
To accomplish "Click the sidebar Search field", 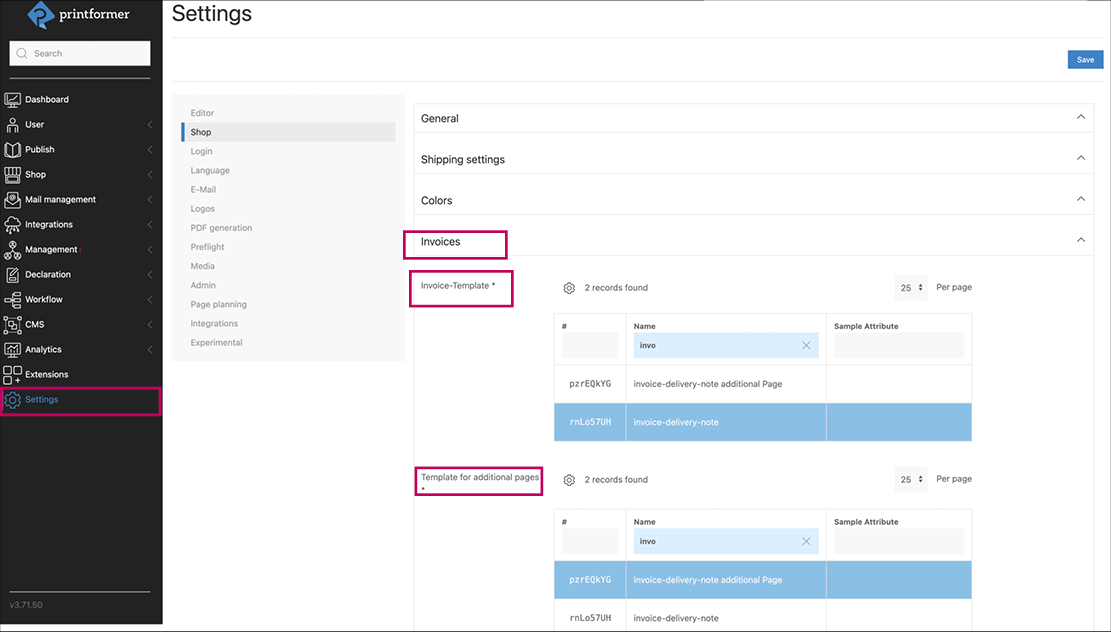I will point(80,53).
